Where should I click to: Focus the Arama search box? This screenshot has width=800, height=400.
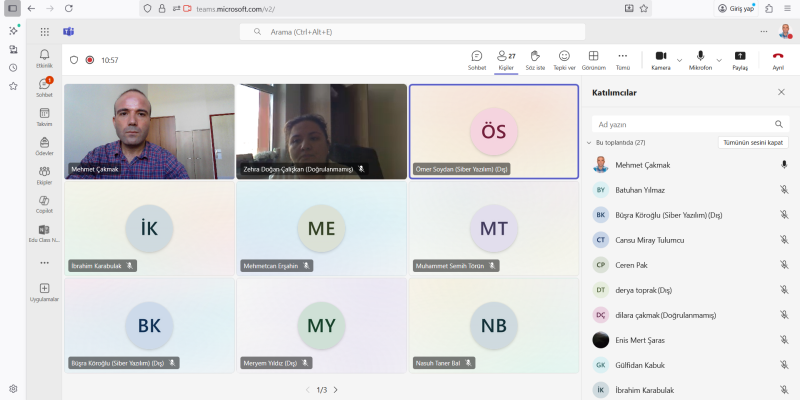click(x=412, y=32)
